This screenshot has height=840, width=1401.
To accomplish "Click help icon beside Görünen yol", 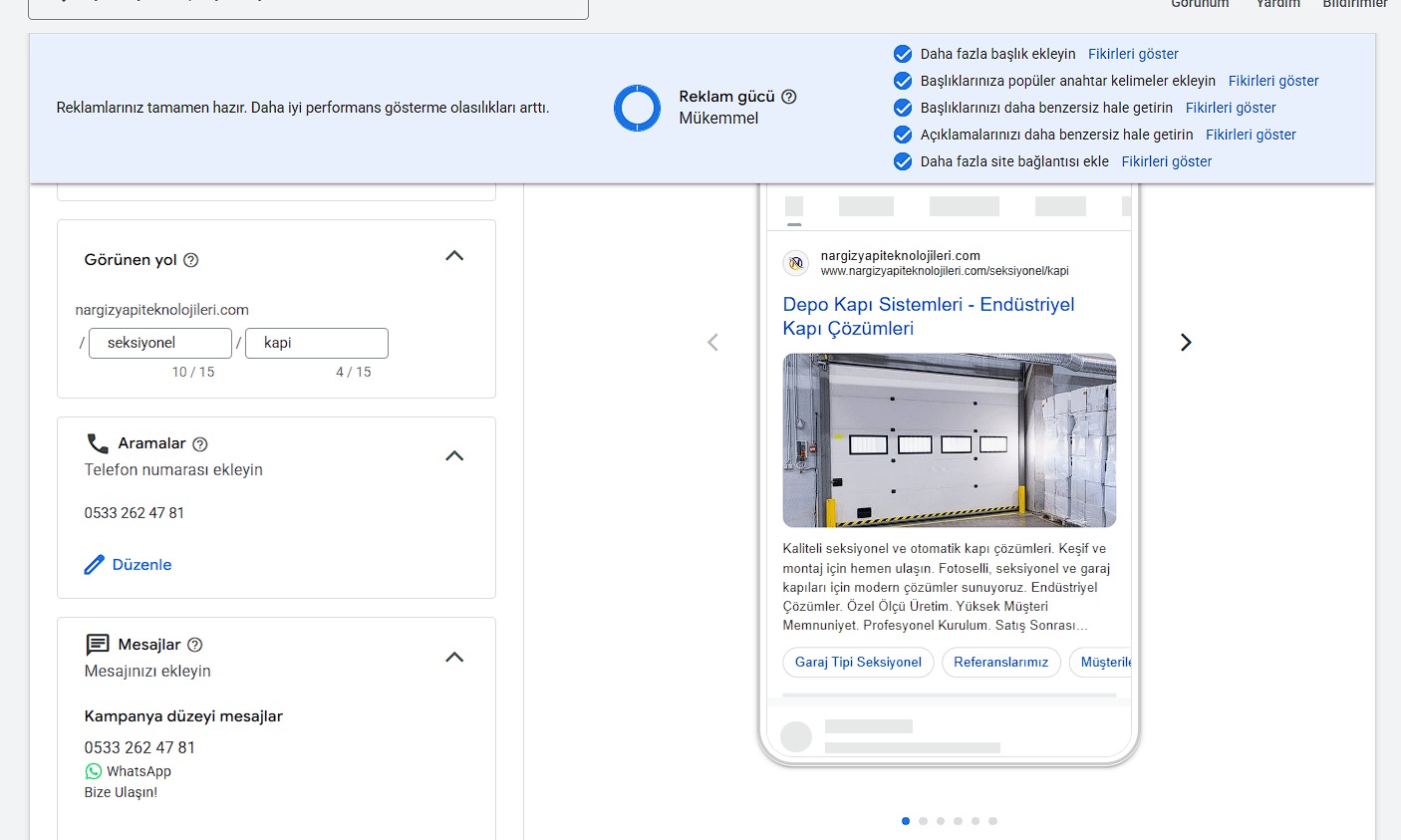I will 191,260.
